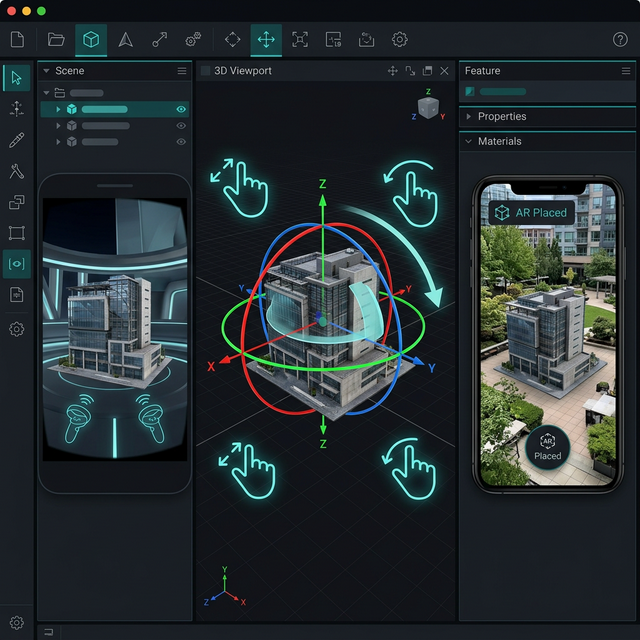Click the round AR Placed badge

[547, 445]
